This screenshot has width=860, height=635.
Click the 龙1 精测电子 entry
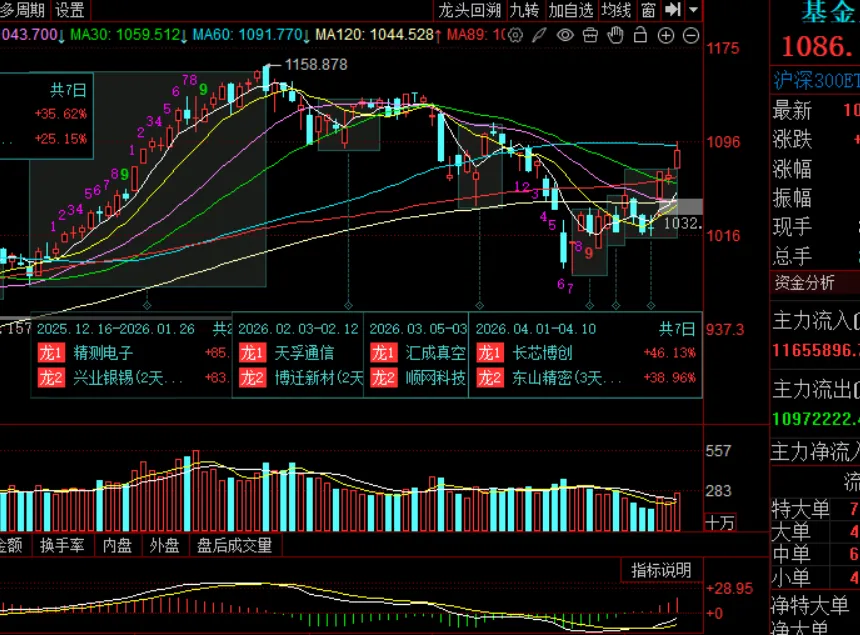pos(132,353)
